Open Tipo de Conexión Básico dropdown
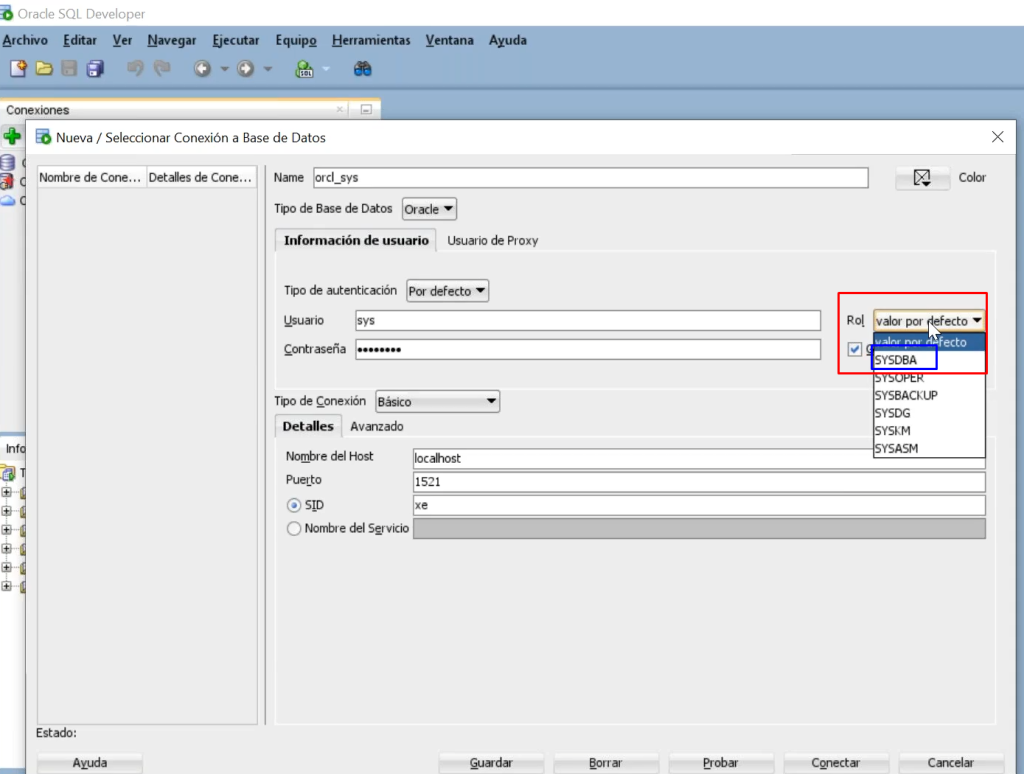Image resolution: width=1024 pixels, height=774 pixels. [438, 401]
